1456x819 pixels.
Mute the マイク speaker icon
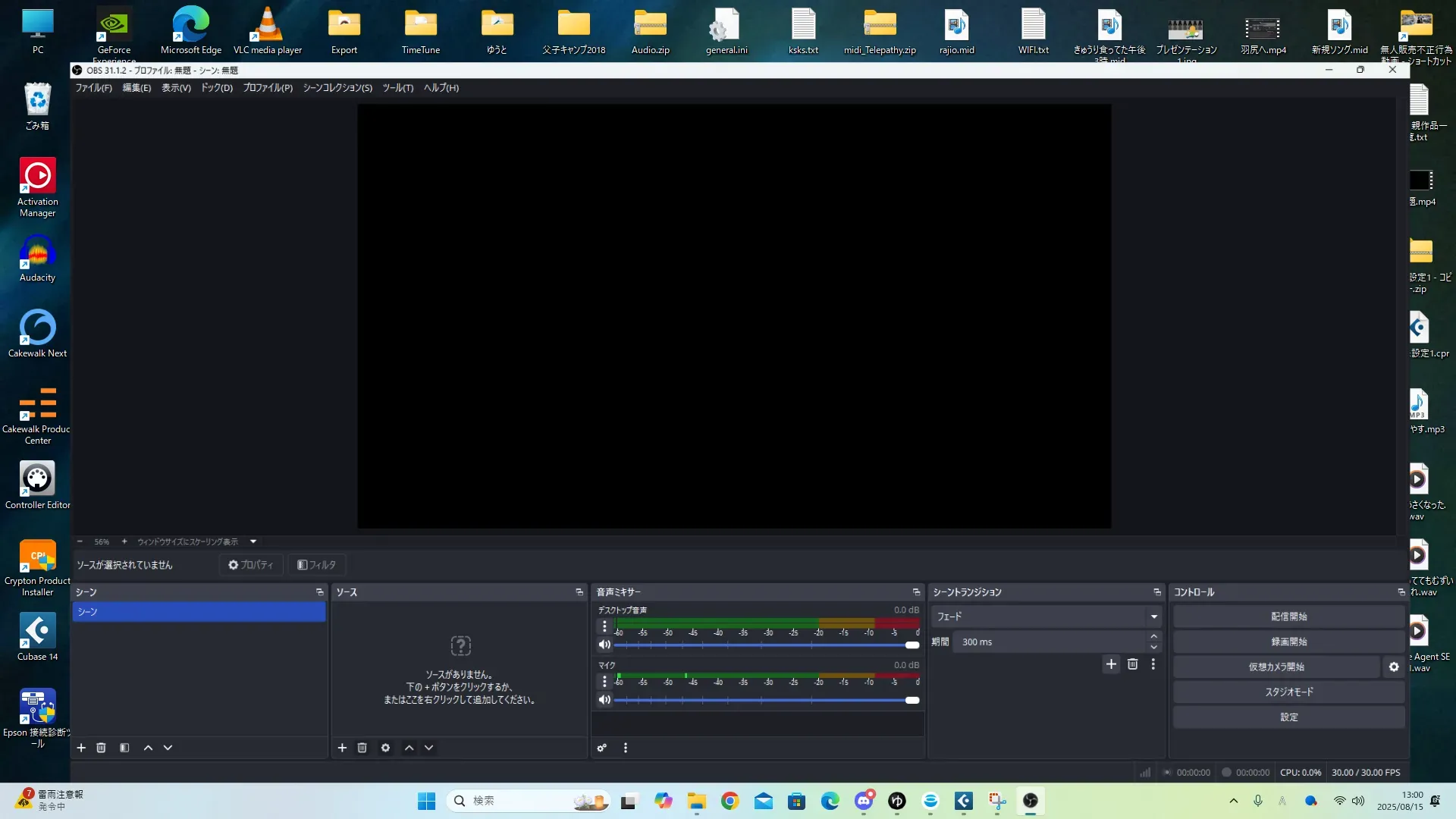coord(604,700)
